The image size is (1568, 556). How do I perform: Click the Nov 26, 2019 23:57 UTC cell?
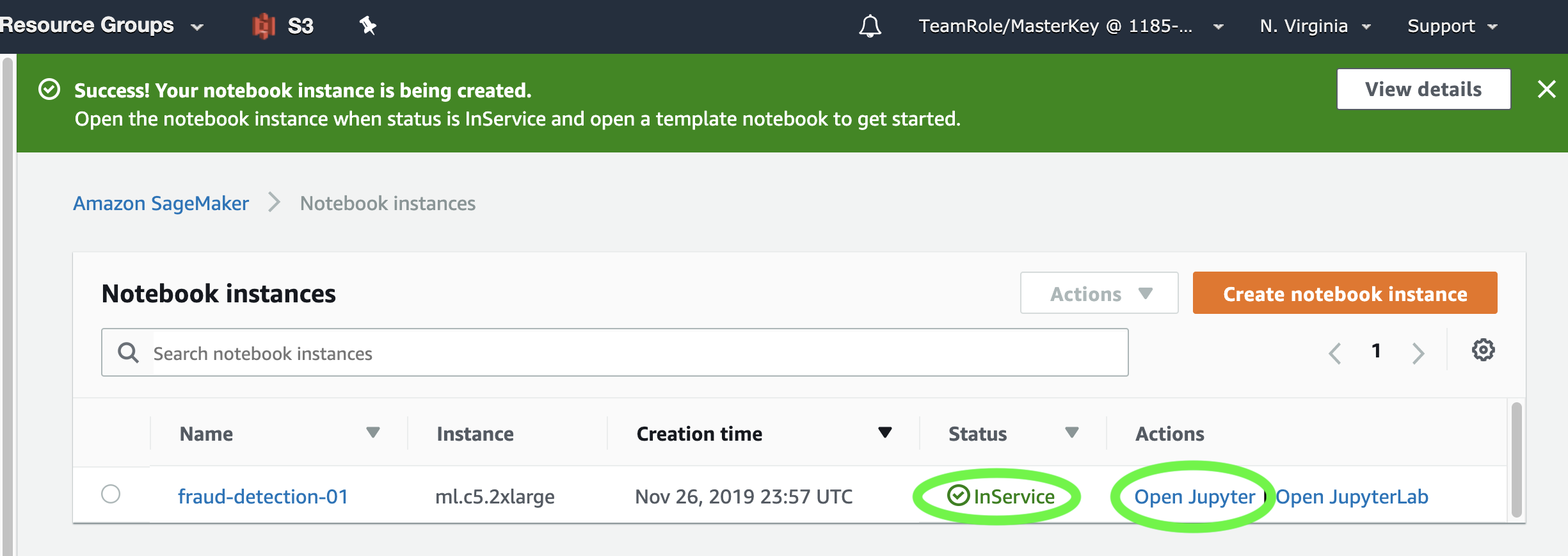[x=744, y=496]
